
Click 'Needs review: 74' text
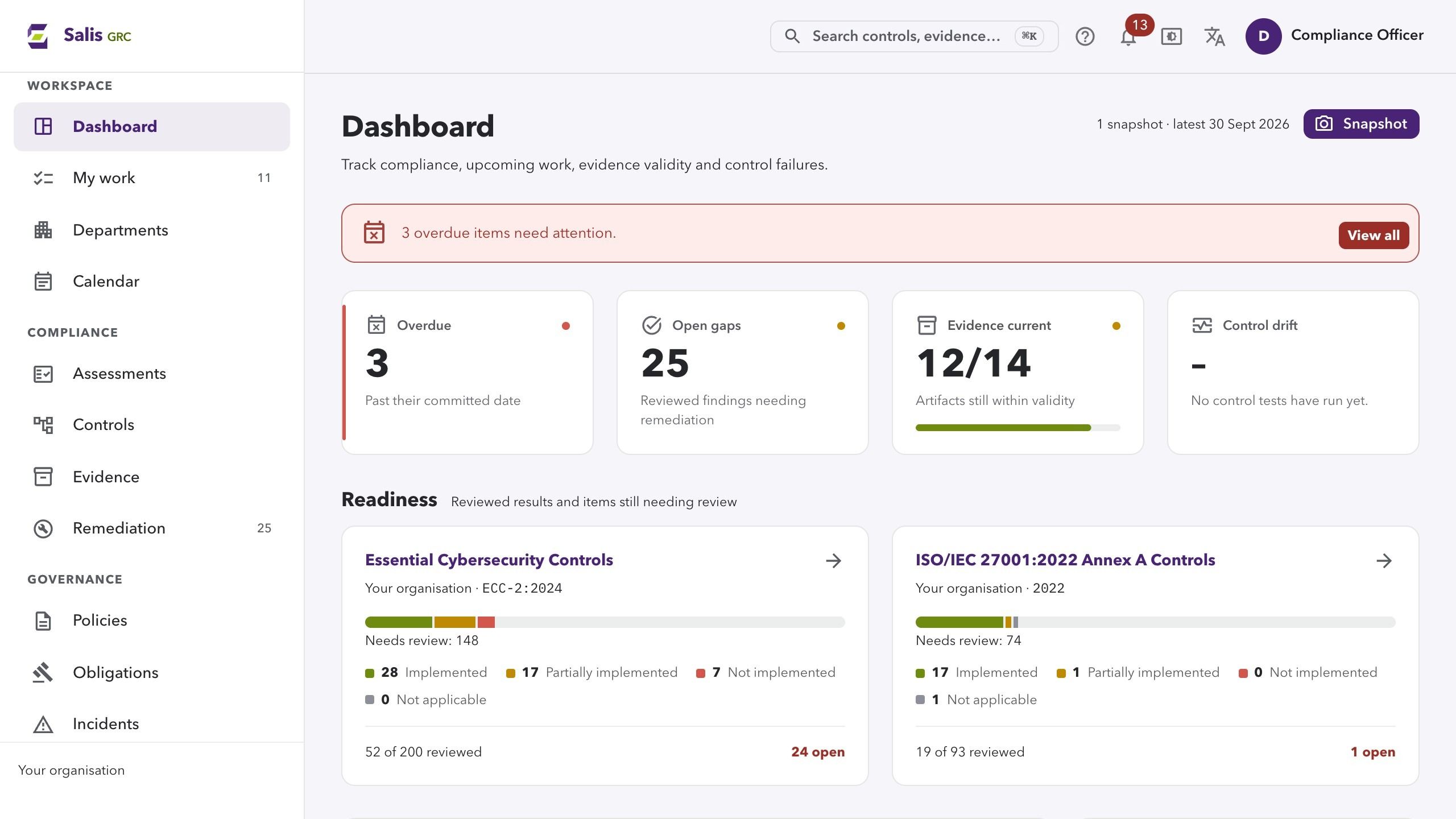pyautogui.click(x=968, y=641)
